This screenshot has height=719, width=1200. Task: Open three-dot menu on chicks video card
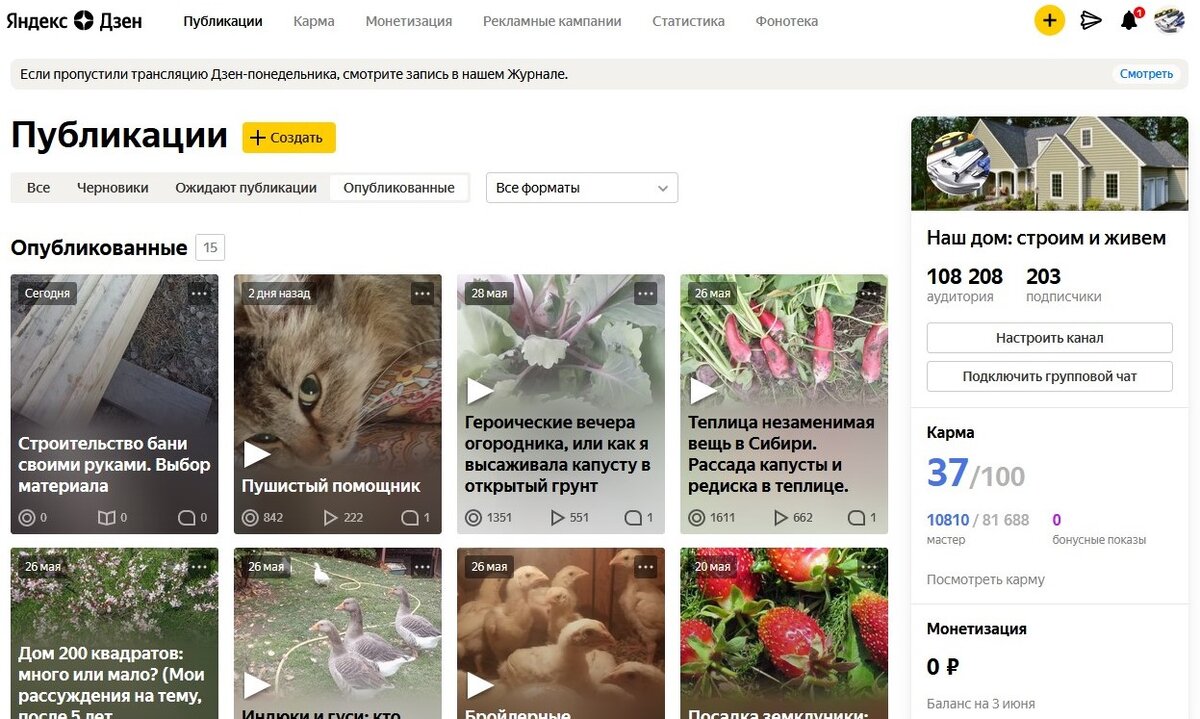pos(645,566)
